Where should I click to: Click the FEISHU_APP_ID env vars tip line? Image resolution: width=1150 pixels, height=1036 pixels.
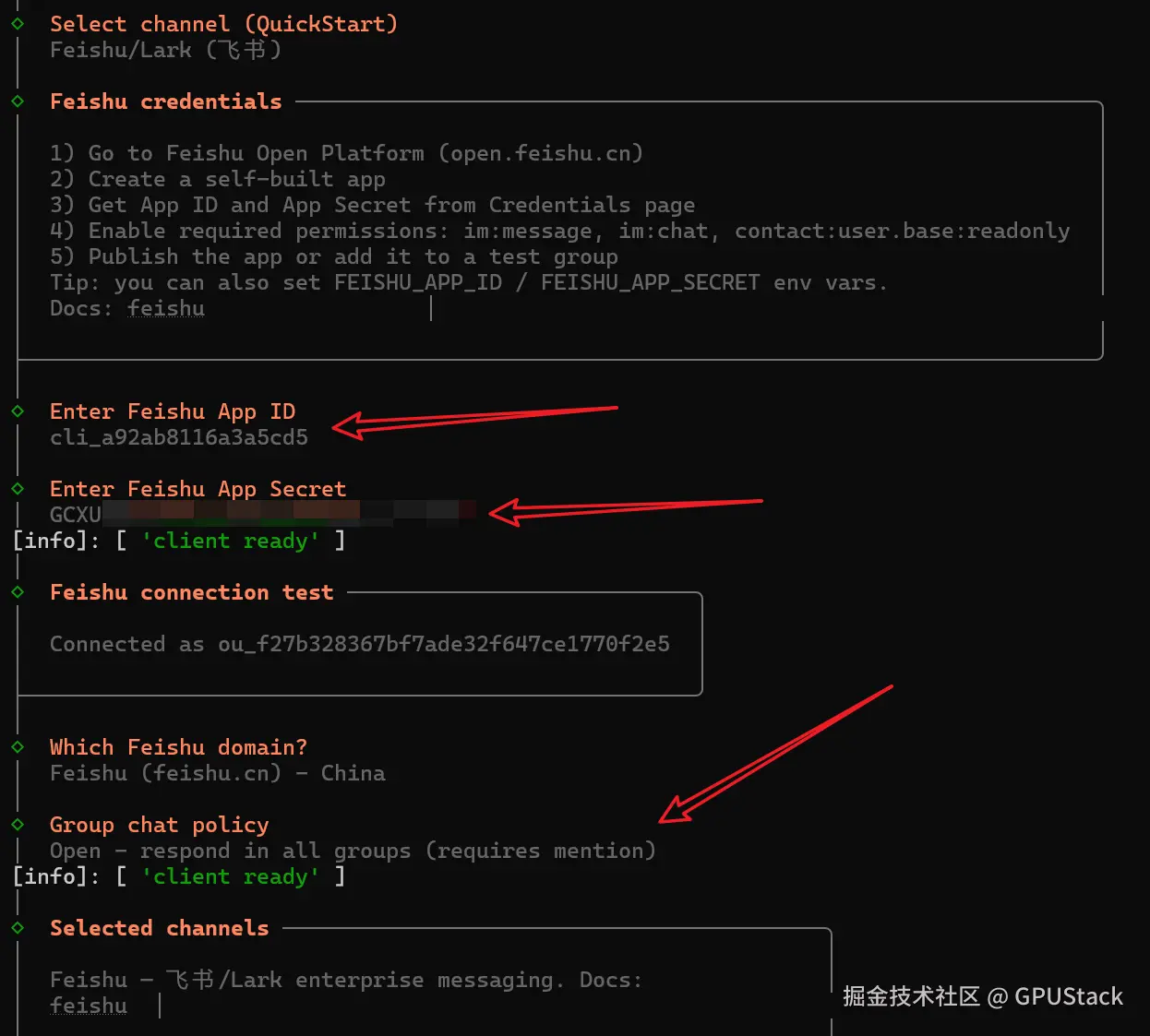[x=469, y=282]
